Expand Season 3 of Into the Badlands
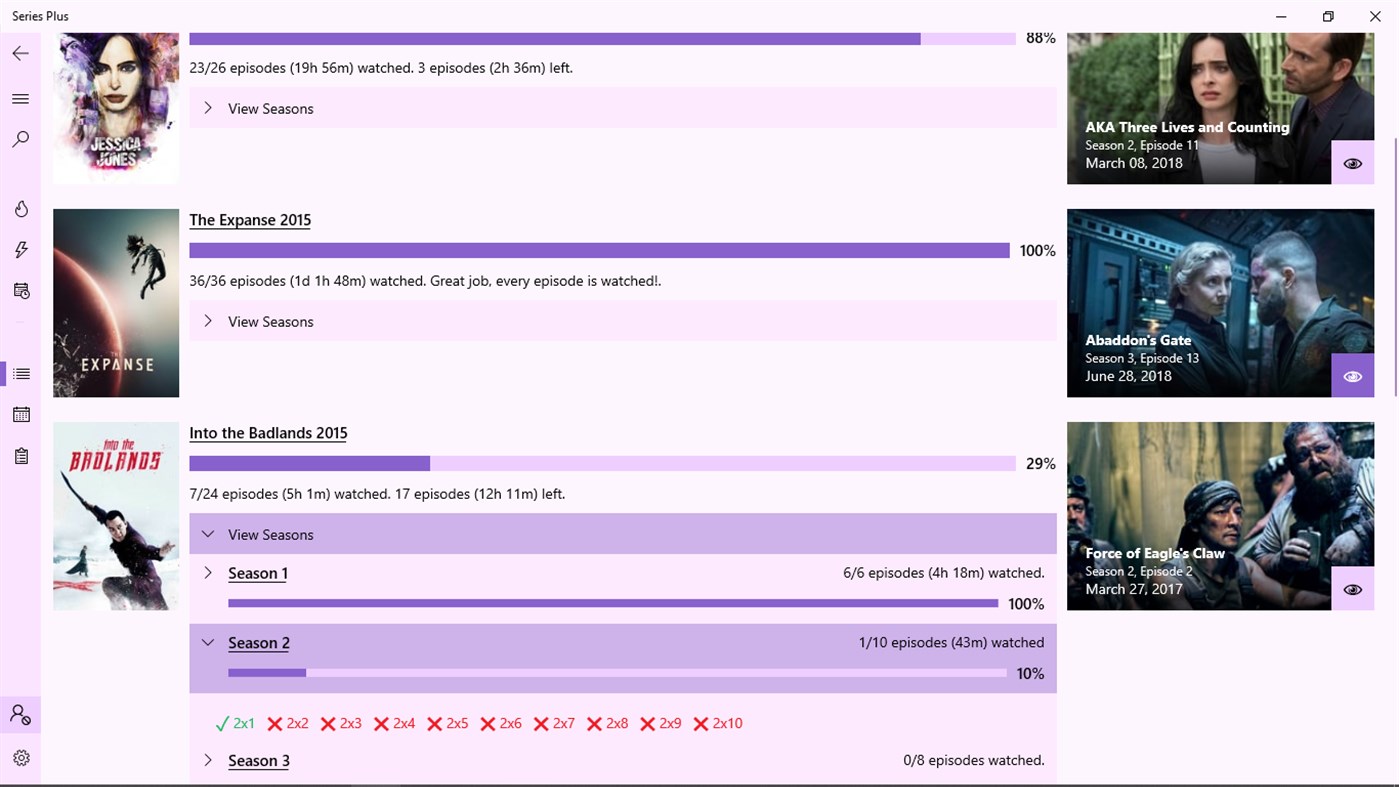Screen dimensions: 1399x787 coord(208,760)
